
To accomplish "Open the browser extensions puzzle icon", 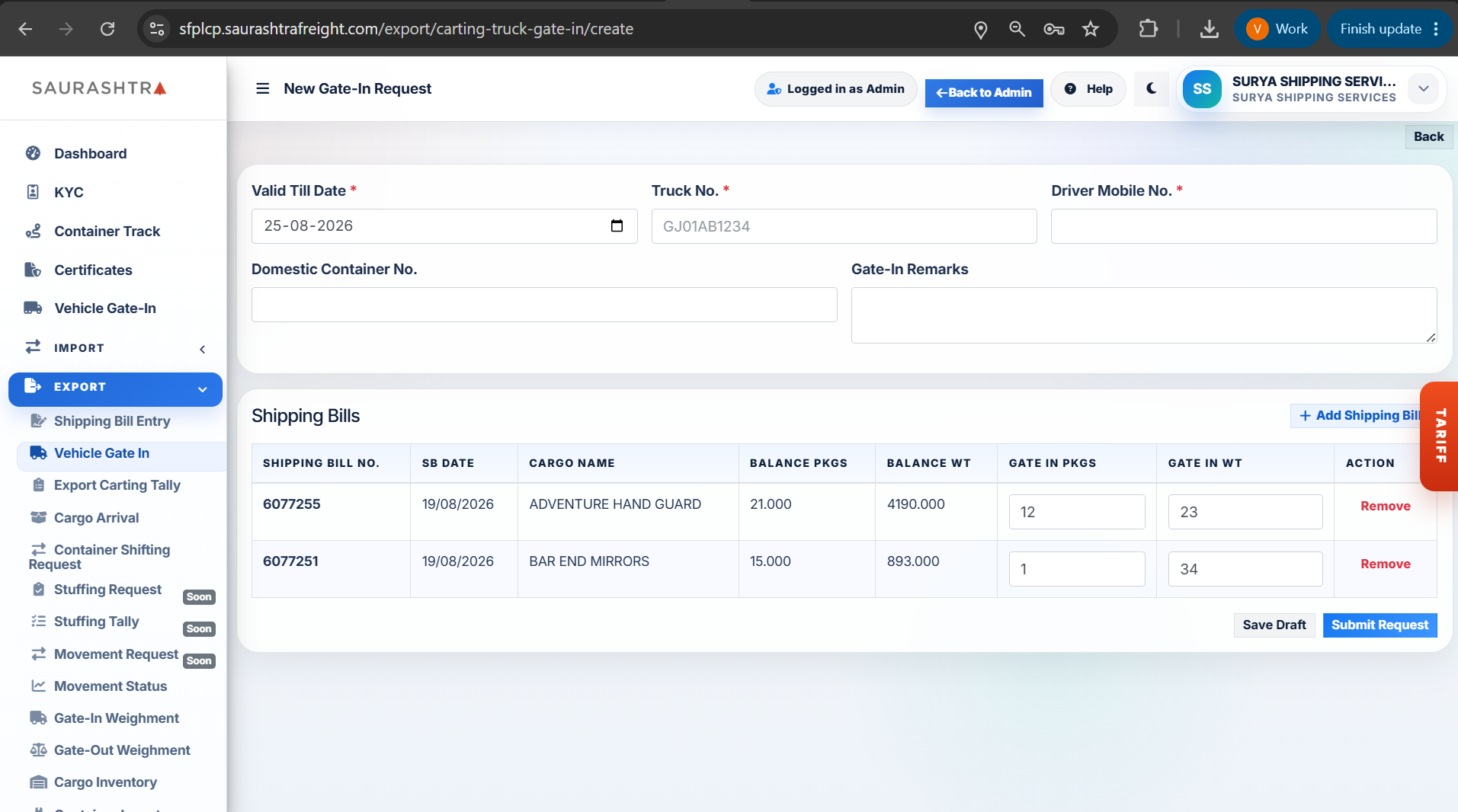I will click(1148, 29).
